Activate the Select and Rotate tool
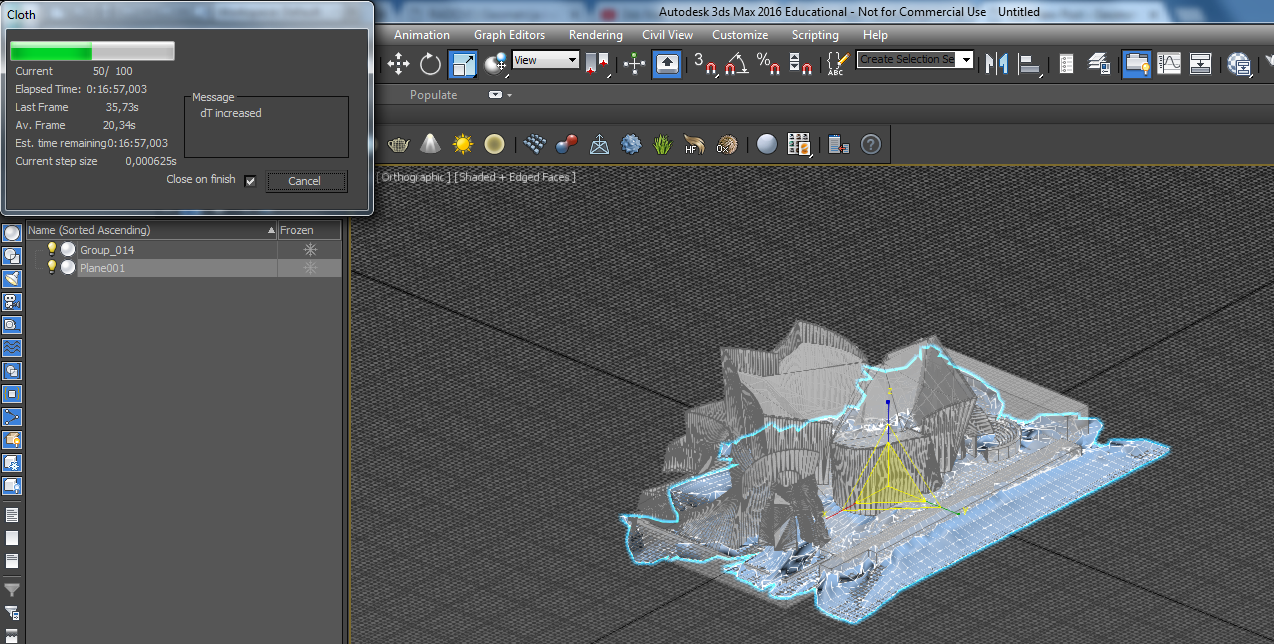The width and height of the screenshot is (1274, 644). [x=430, y=64]
